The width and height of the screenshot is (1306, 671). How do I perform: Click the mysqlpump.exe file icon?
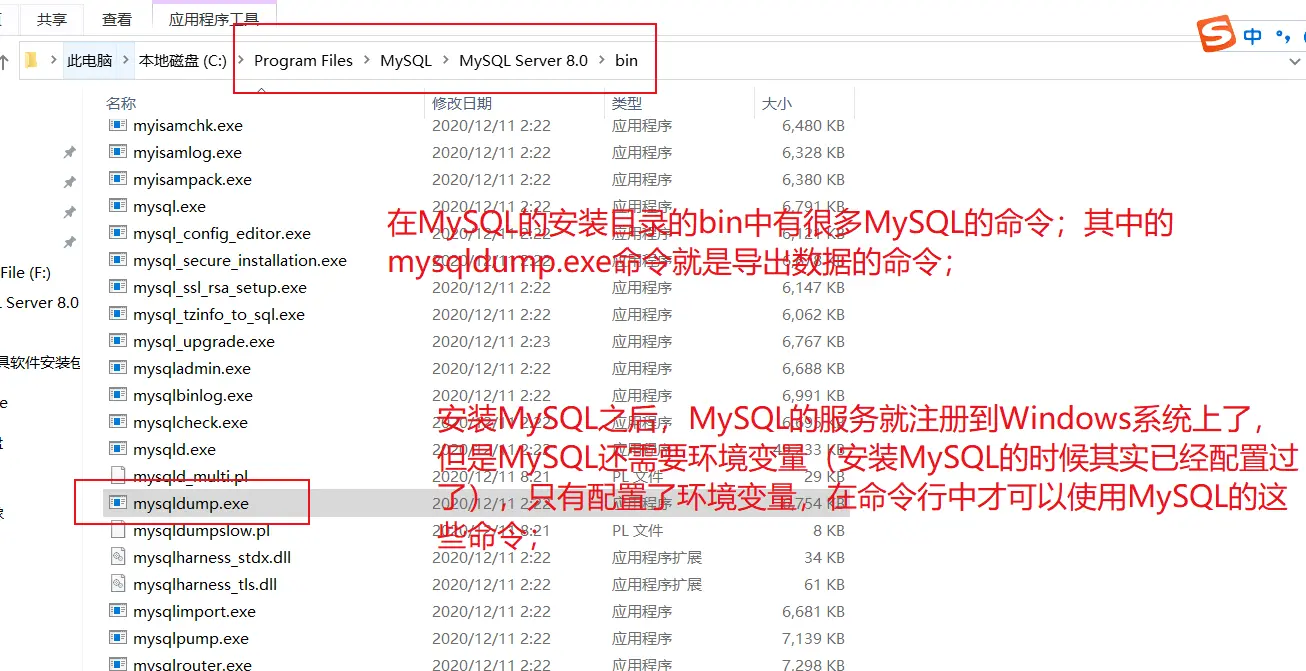(117, 639)
